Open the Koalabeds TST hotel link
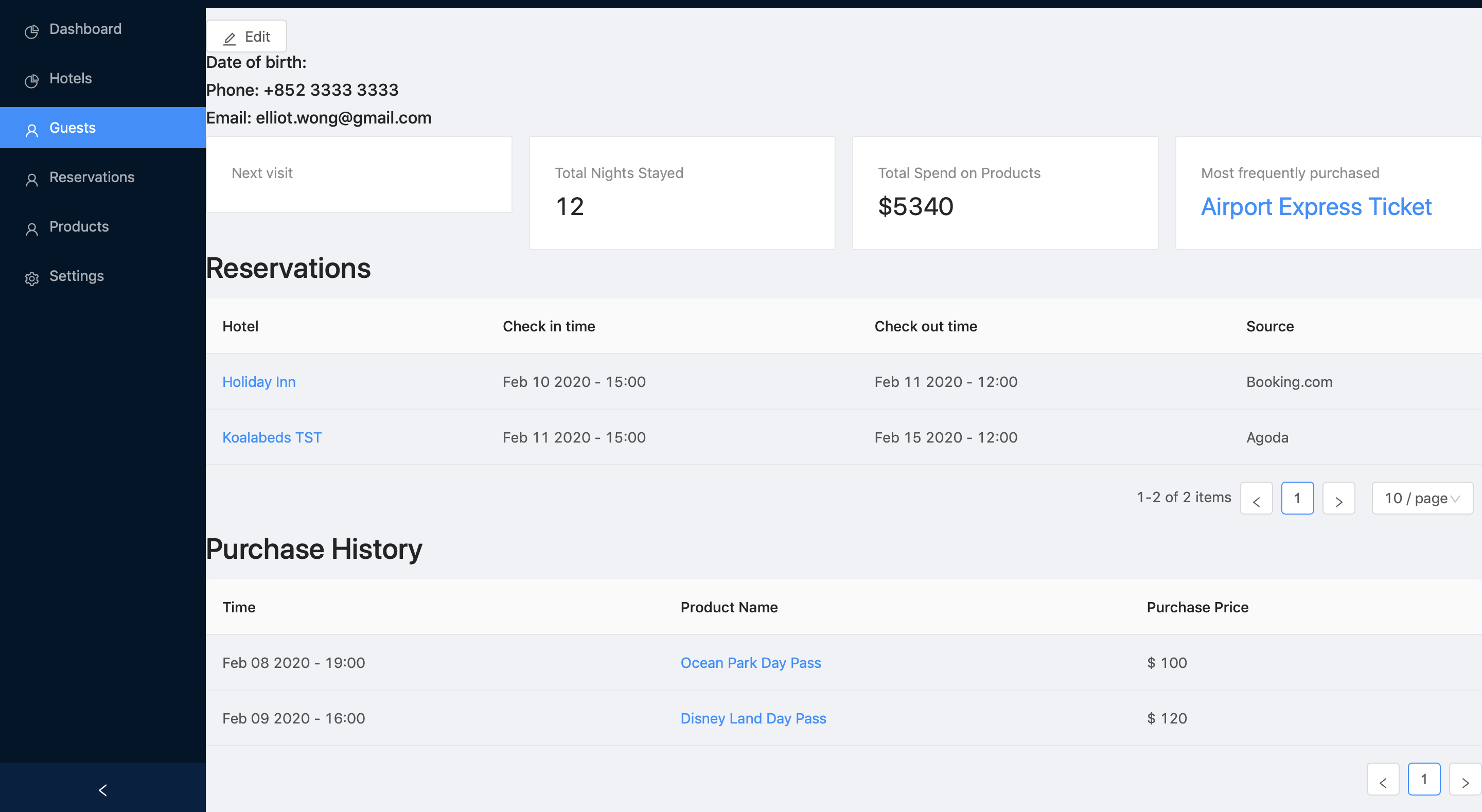This screenshot has height=812, width=1482. (x=272, y=437)
